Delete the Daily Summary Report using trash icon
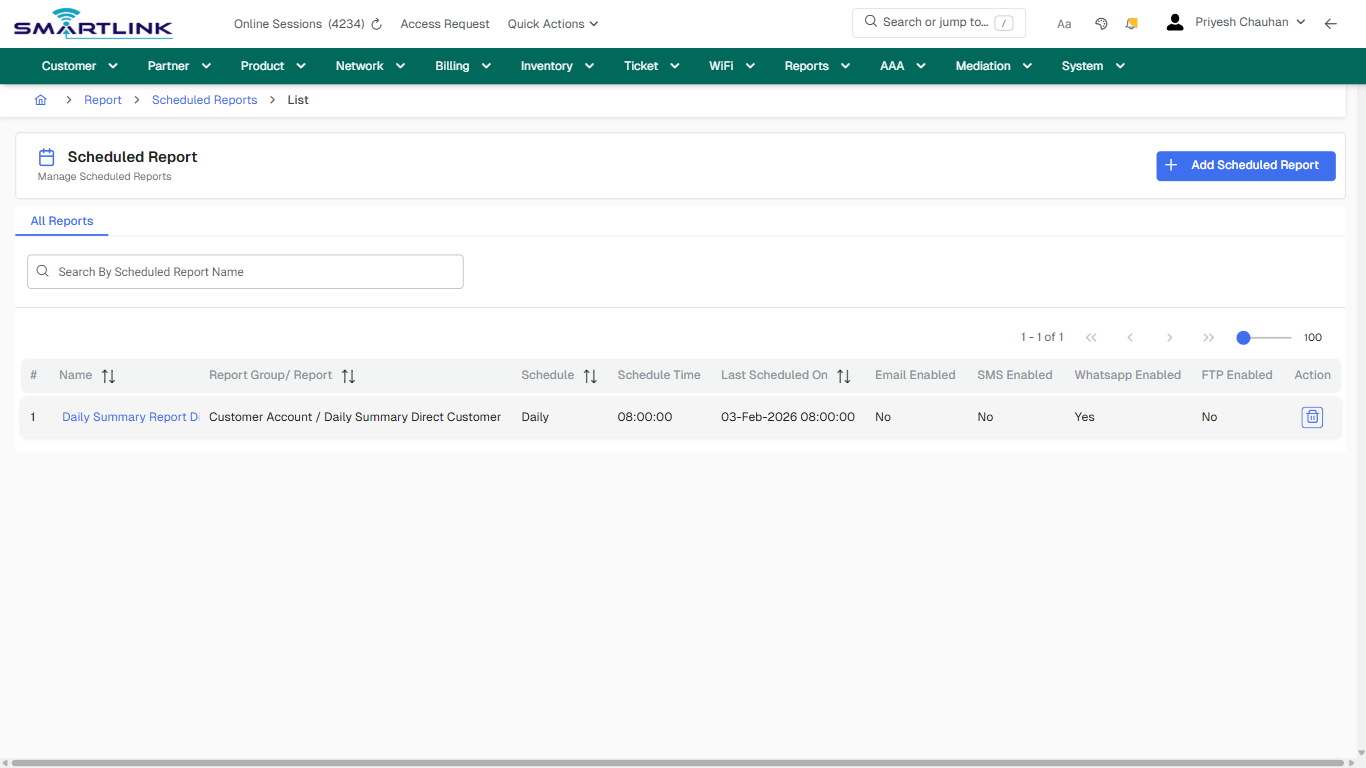1366x768 pixels. pos(1311,417)
